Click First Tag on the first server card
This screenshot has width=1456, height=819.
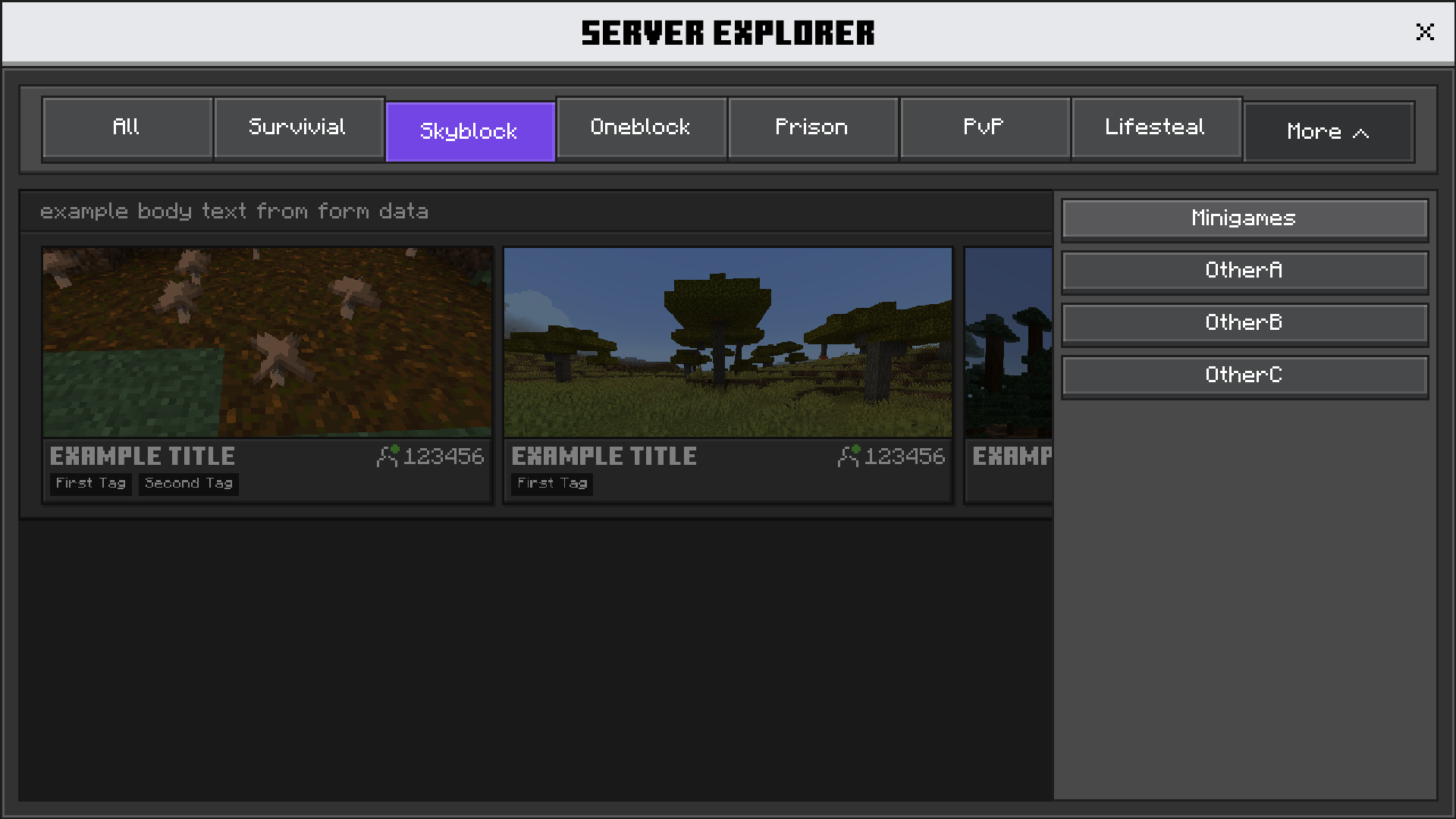point(91,484)
